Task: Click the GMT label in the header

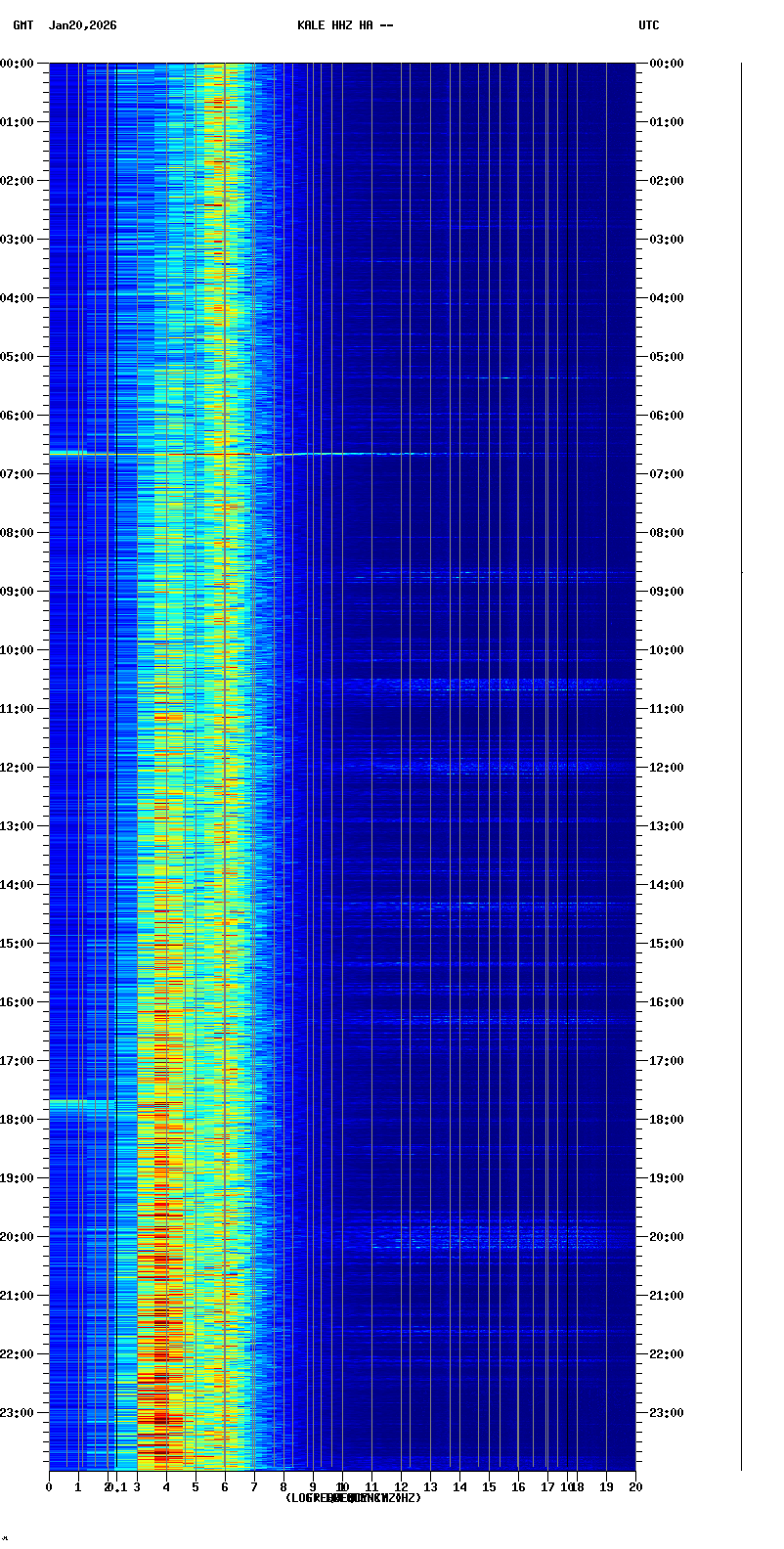Action: 22,25
